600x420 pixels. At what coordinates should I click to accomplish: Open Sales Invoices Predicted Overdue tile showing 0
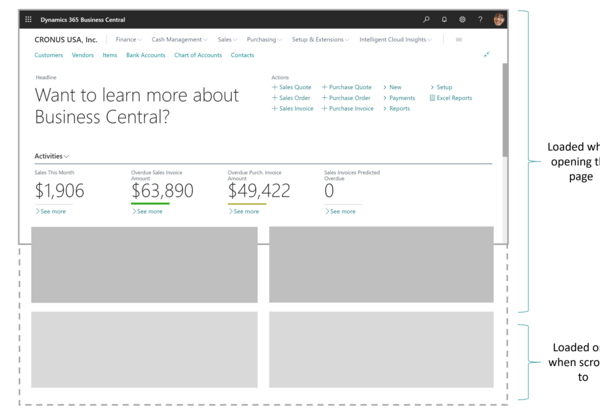[329, 190]
